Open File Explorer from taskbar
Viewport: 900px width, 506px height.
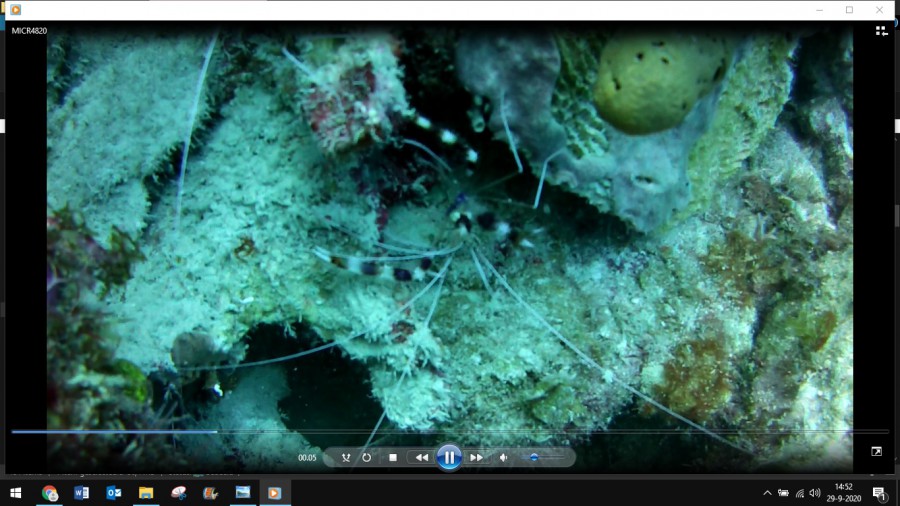pos(146,493)
